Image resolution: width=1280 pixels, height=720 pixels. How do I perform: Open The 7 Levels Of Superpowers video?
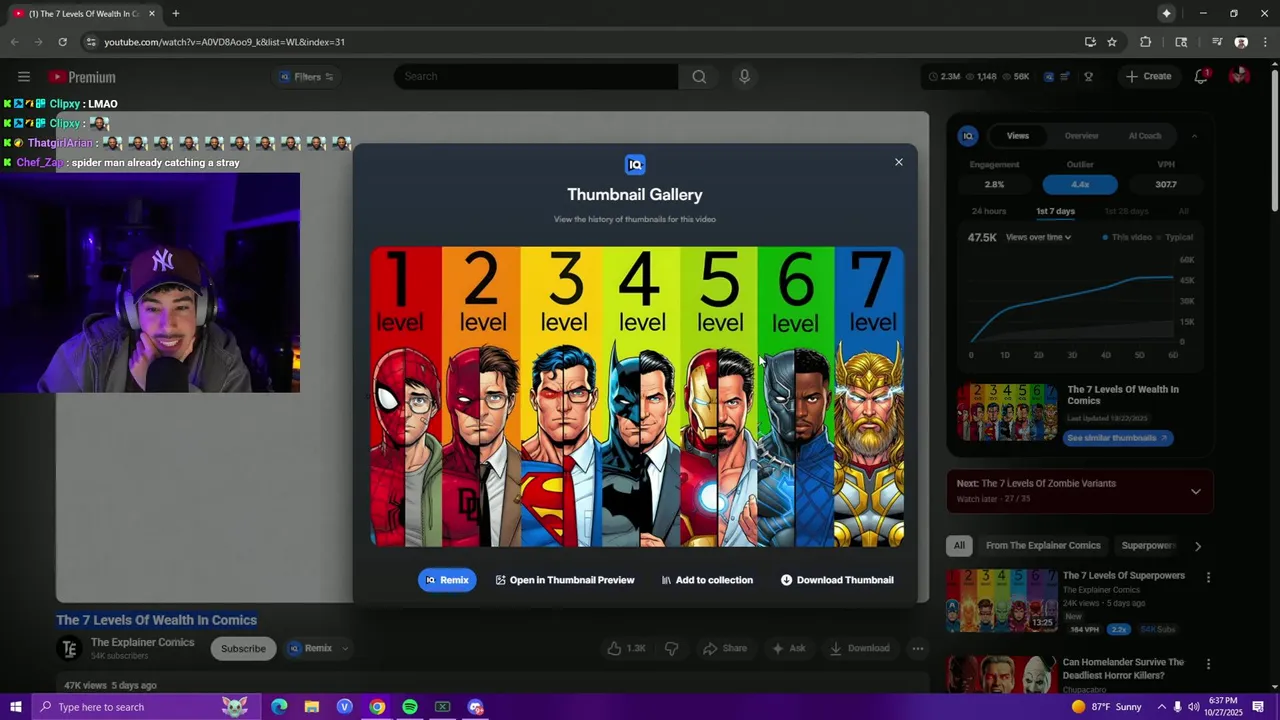click(1123, 576)
